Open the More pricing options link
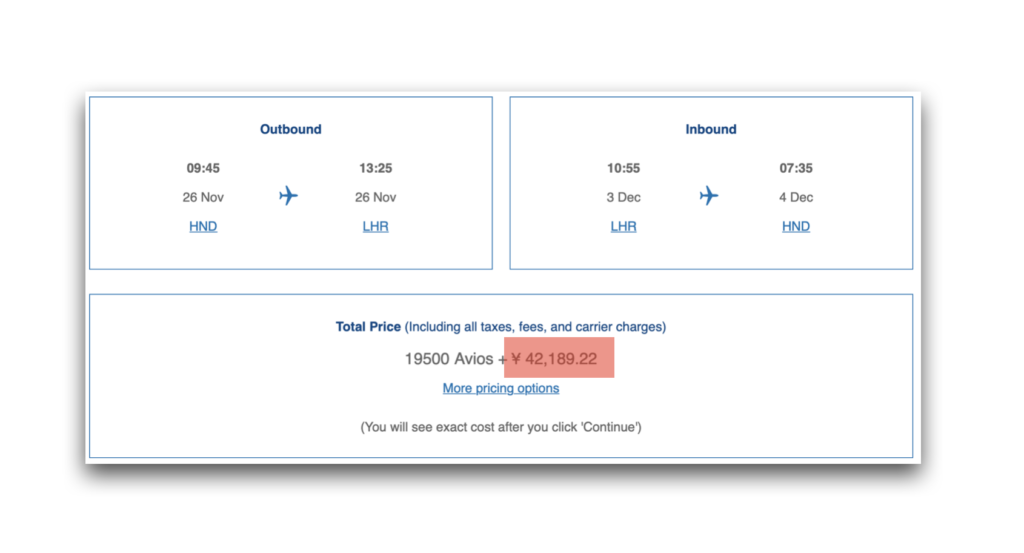The height and width of the screenshot is (553, 1024). tap(501, 388)
